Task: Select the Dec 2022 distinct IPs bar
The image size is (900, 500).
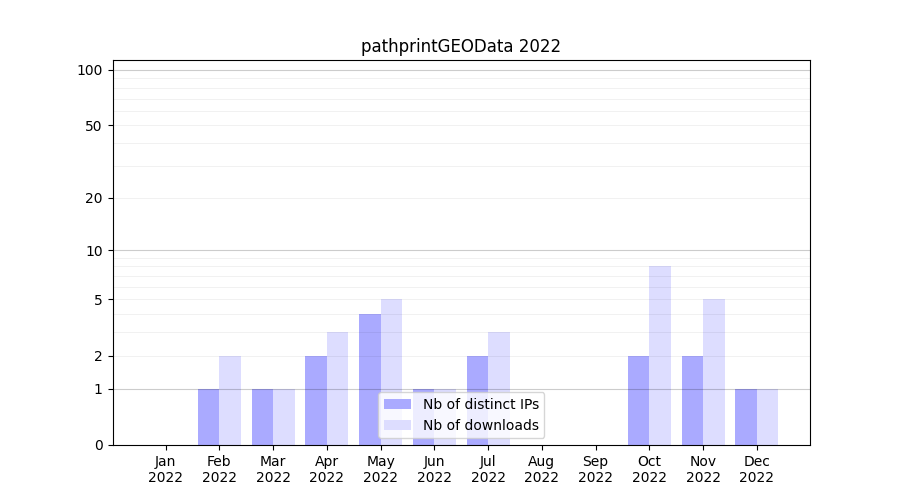Action: [x=746, y=417]
